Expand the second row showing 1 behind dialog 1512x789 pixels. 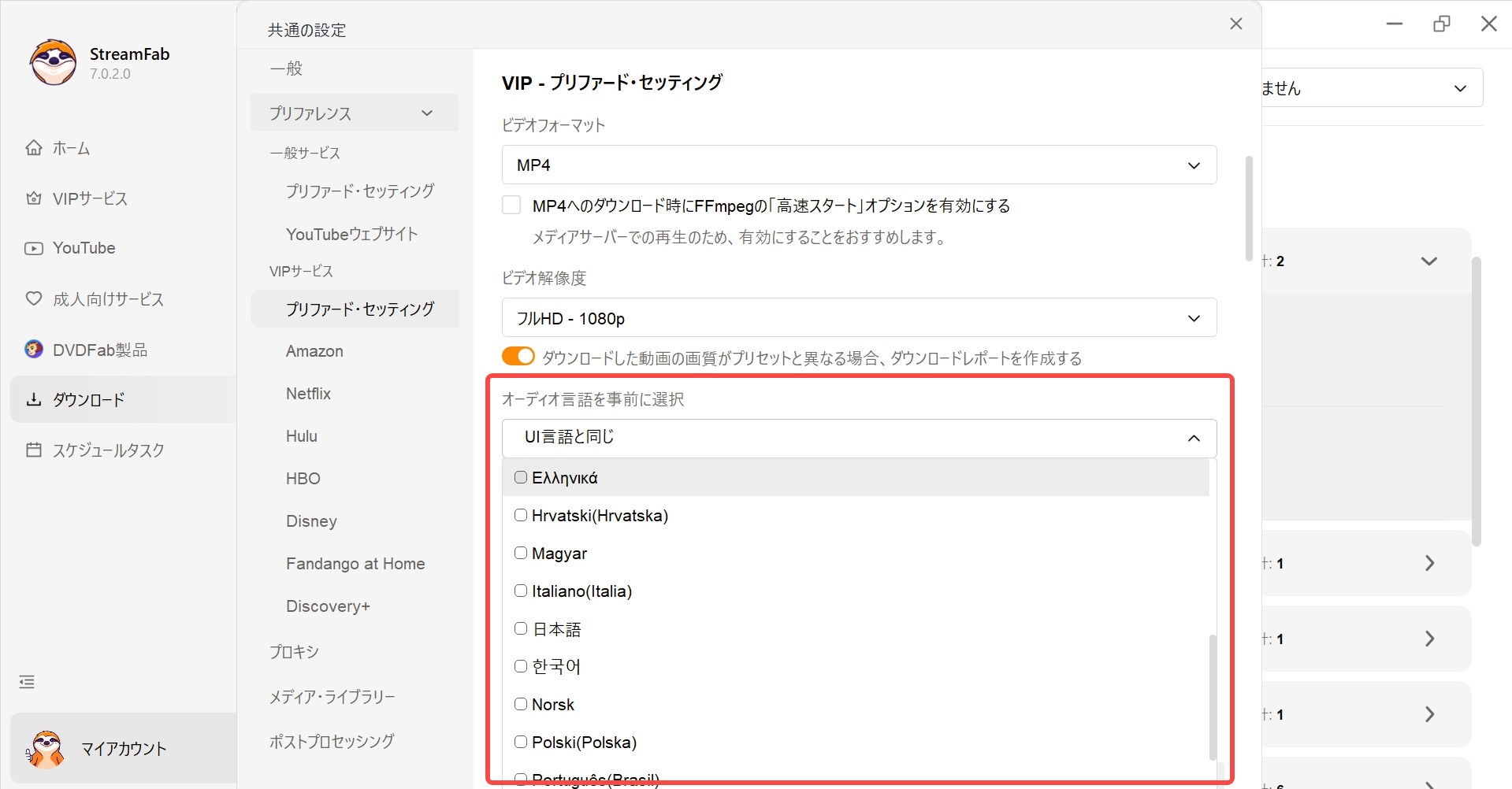coord(1429,639)
